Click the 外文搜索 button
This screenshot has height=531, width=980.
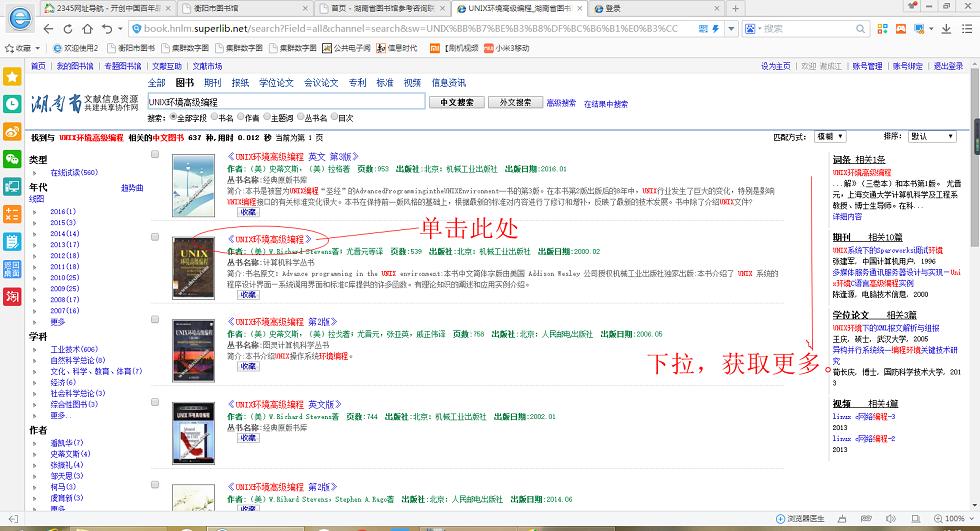(x=516, y=102)
